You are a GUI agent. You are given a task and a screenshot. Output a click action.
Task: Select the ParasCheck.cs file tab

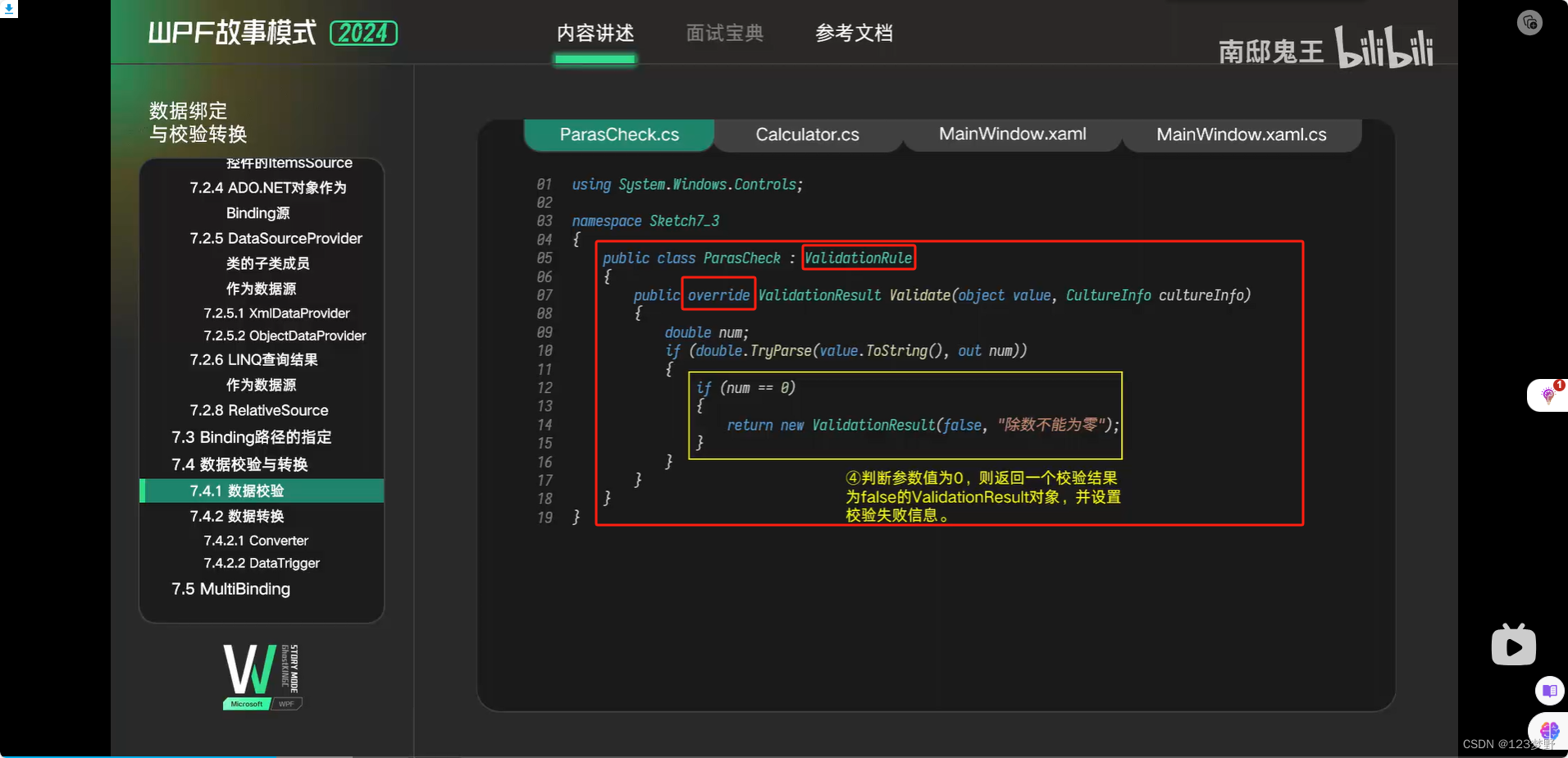619,135
